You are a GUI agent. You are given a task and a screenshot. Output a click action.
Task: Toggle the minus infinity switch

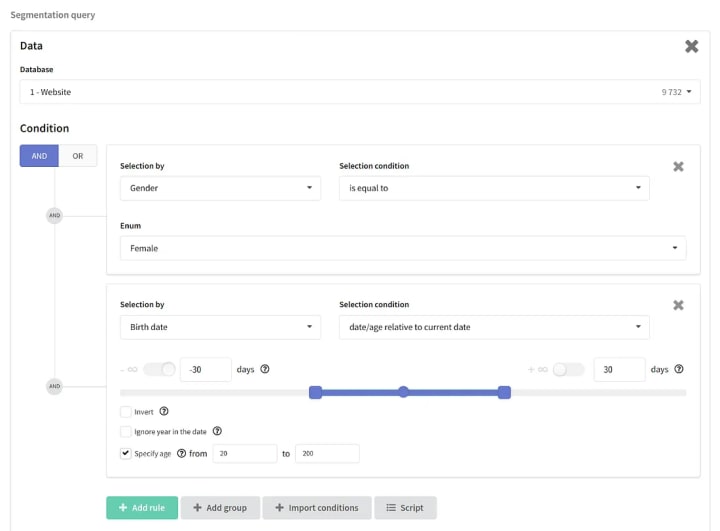tap(159, 369)
